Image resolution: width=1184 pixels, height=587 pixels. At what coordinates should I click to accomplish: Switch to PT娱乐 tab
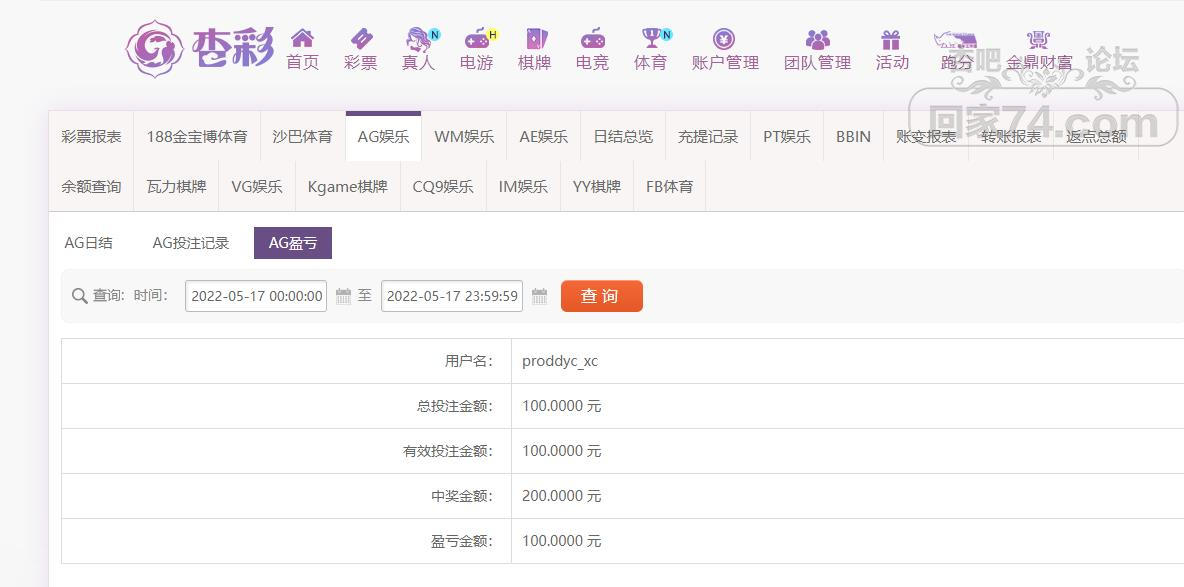pos(787,137)
